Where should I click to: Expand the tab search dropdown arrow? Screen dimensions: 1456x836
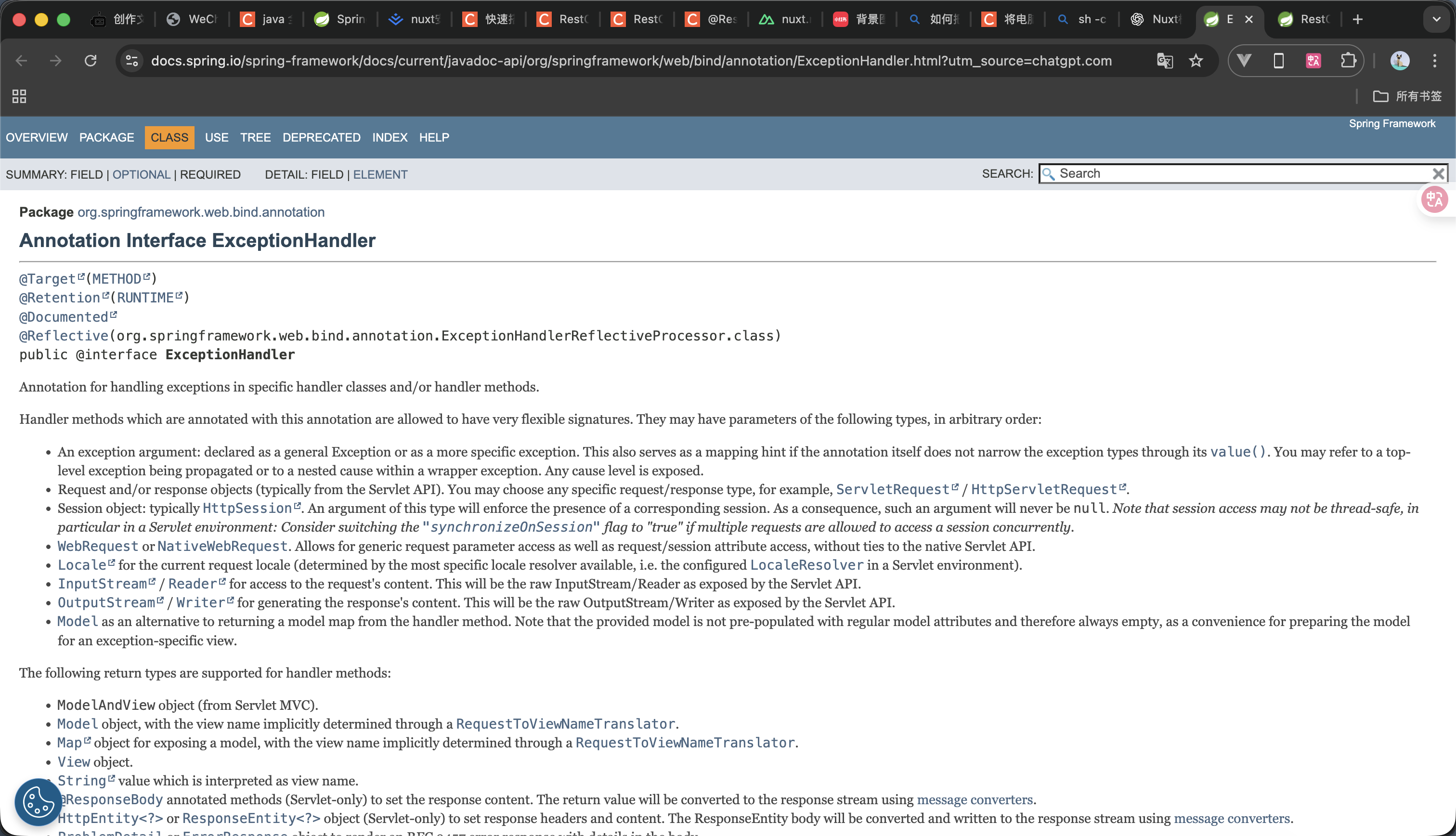click(1436, 20)
